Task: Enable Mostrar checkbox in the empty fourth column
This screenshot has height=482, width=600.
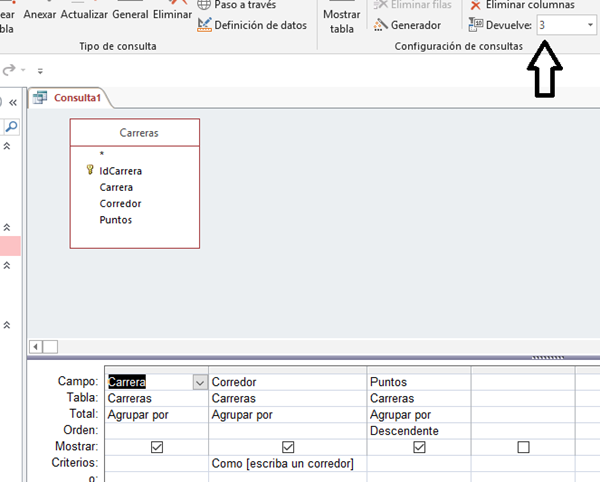Action: coord(523,447)
